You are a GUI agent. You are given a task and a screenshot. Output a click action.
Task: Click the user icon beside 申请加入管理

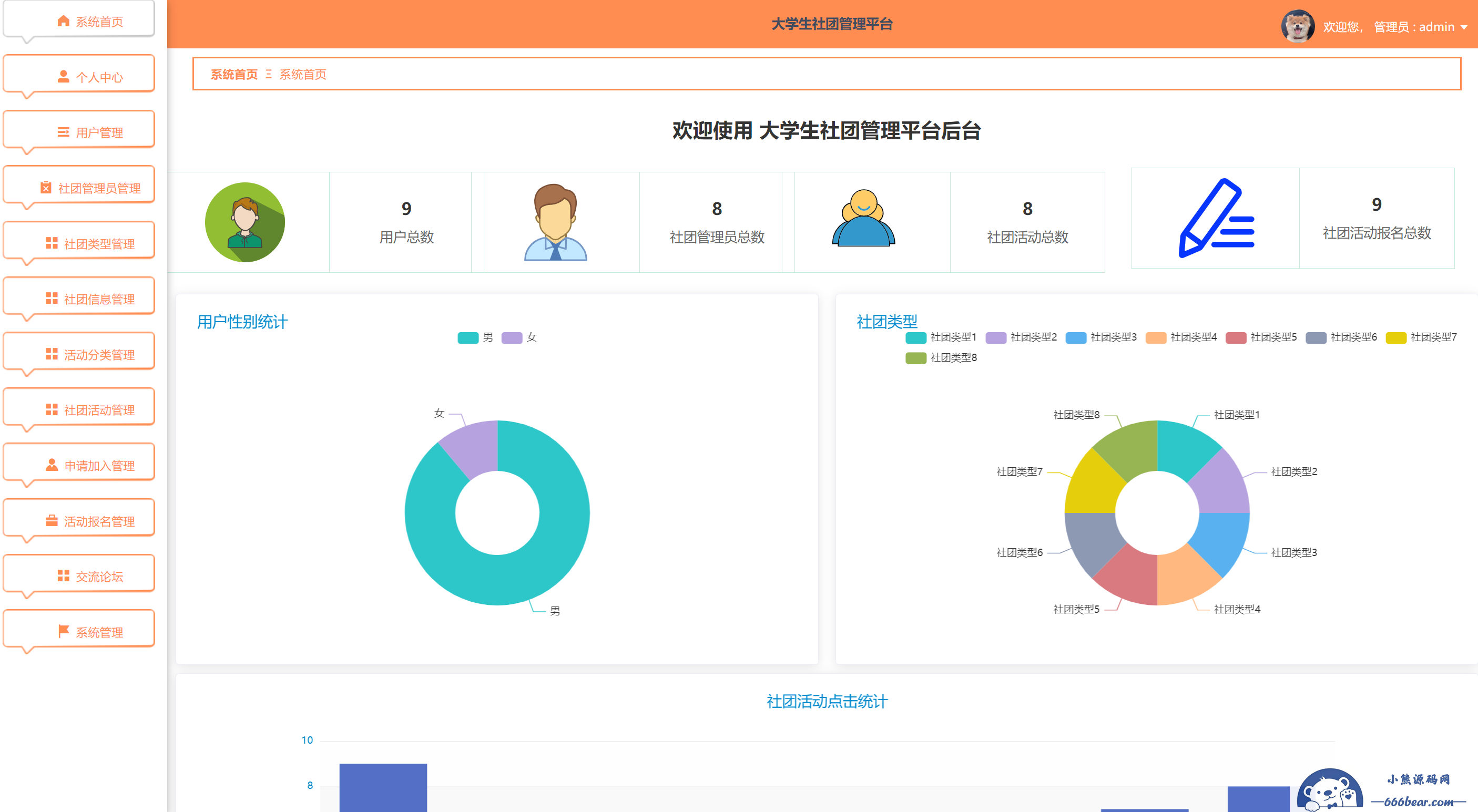[52, 465]
